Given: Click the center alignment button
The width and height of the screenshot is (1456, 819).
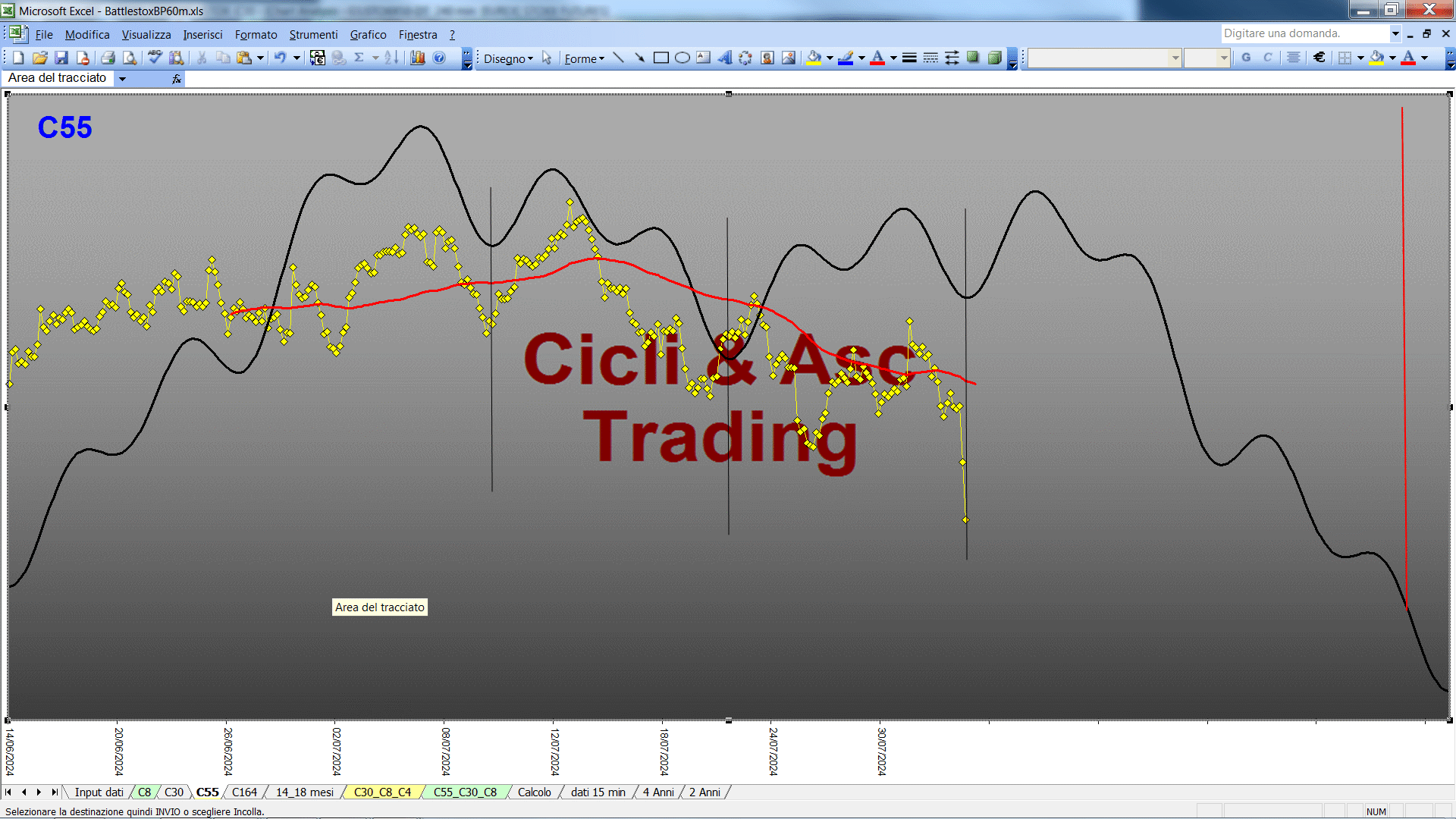Looking at the screenshot, I should click(x=1294, y=58).
